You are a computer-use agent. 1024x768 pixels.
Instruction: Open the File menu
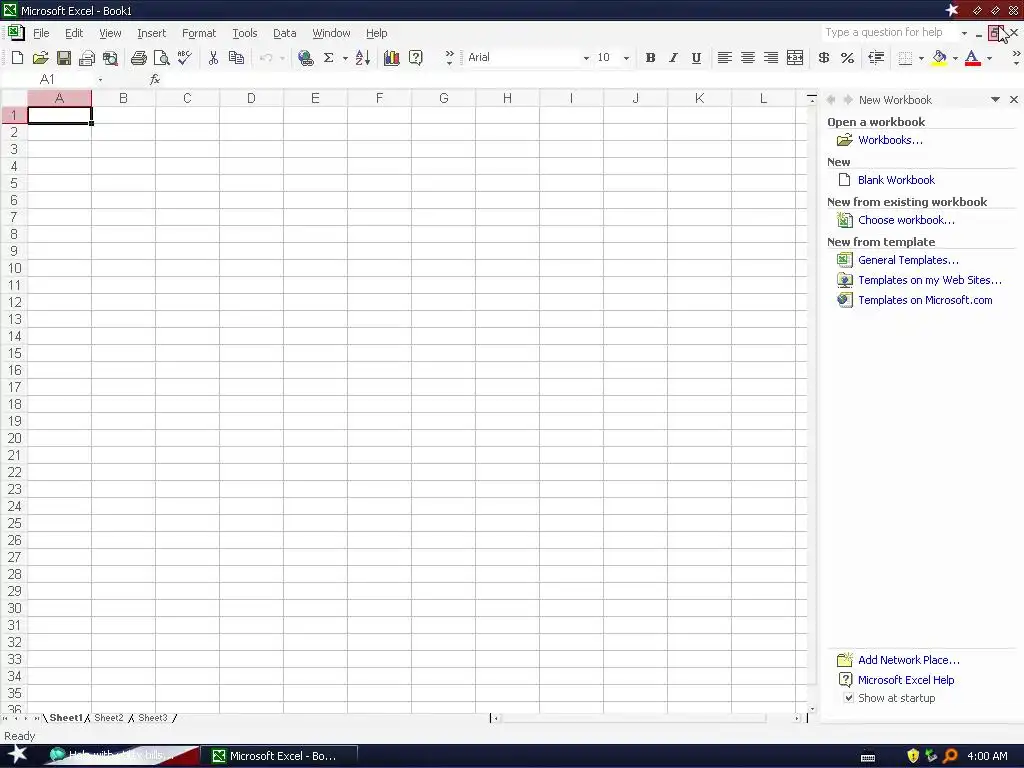(x=41, y=33)
